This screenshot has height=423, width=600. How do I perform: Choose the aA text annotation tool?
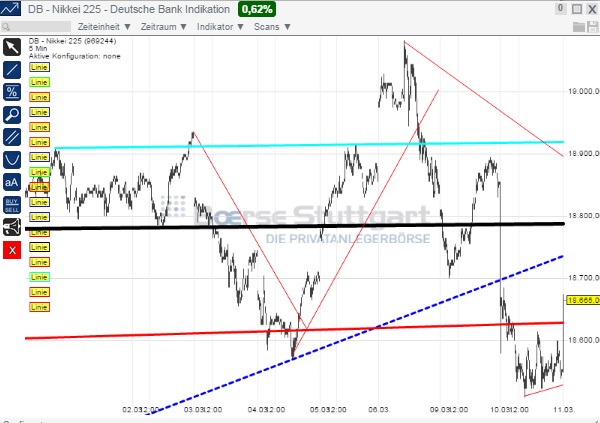pyautogui.click(x=12, y=182)
